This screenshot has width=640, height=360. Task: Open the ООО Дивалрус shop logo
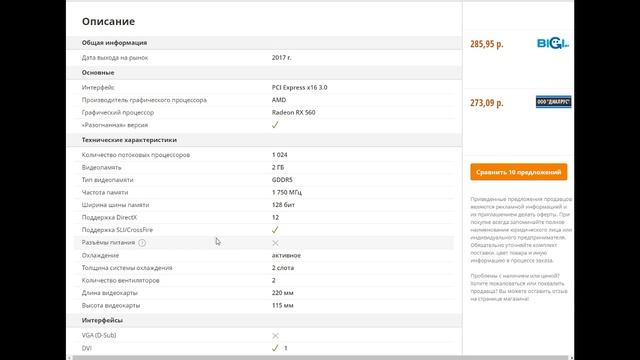click(553, 102)
